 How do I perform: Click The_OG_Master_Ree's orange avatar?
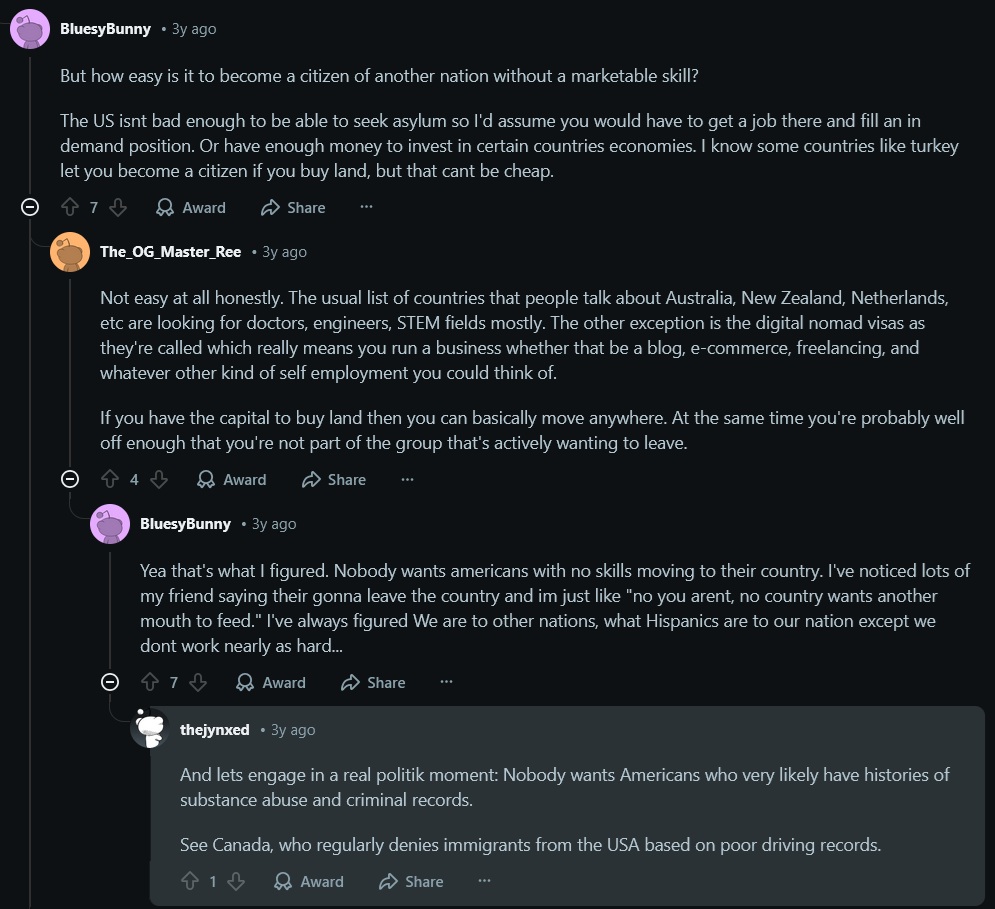pos(70,252)
